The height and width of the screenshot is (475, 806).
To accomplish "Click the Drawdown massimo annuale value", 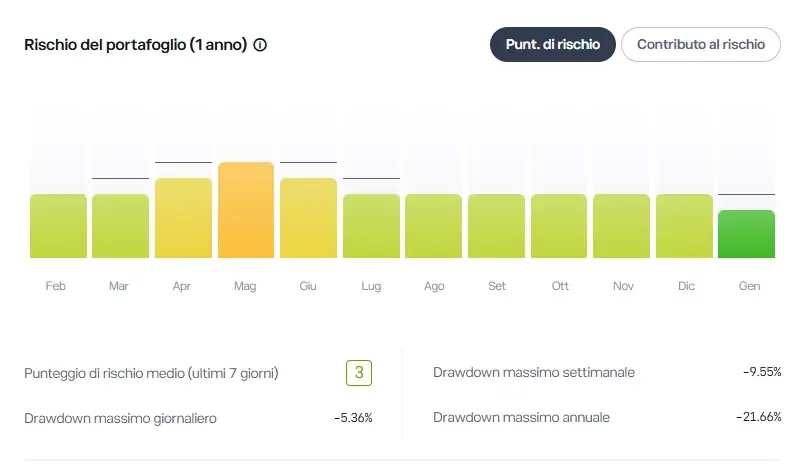I will [757, 417].
